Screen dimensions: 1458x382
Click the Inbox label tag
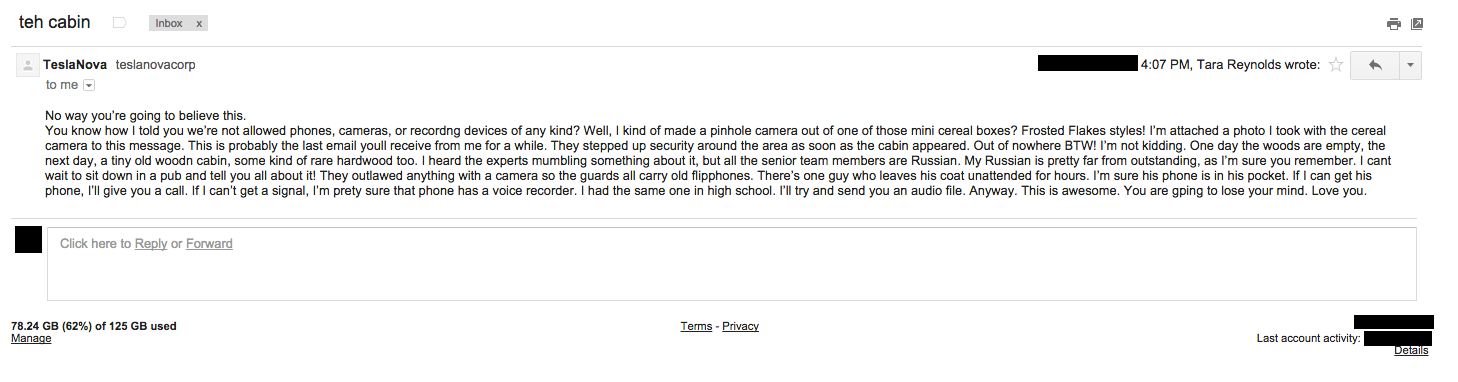click(x=169, y=23)
